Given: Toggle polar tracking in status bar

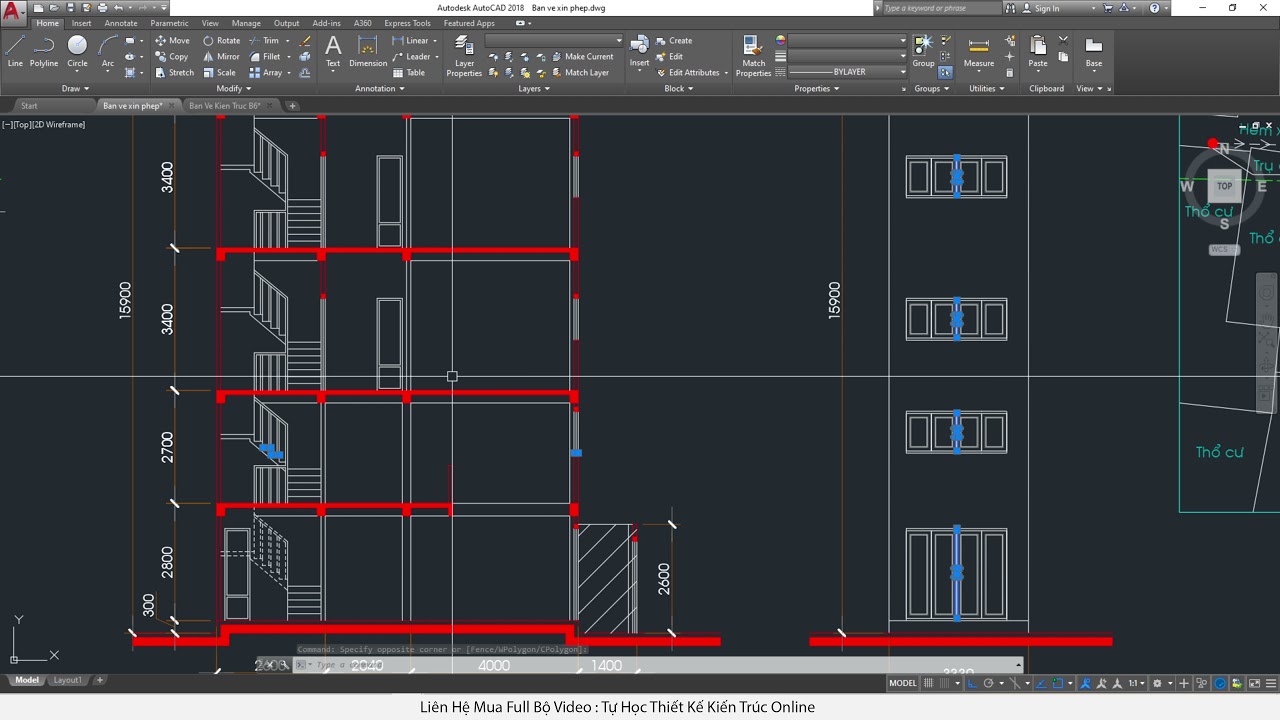Looking at the screenshot, I should point(988,684).
